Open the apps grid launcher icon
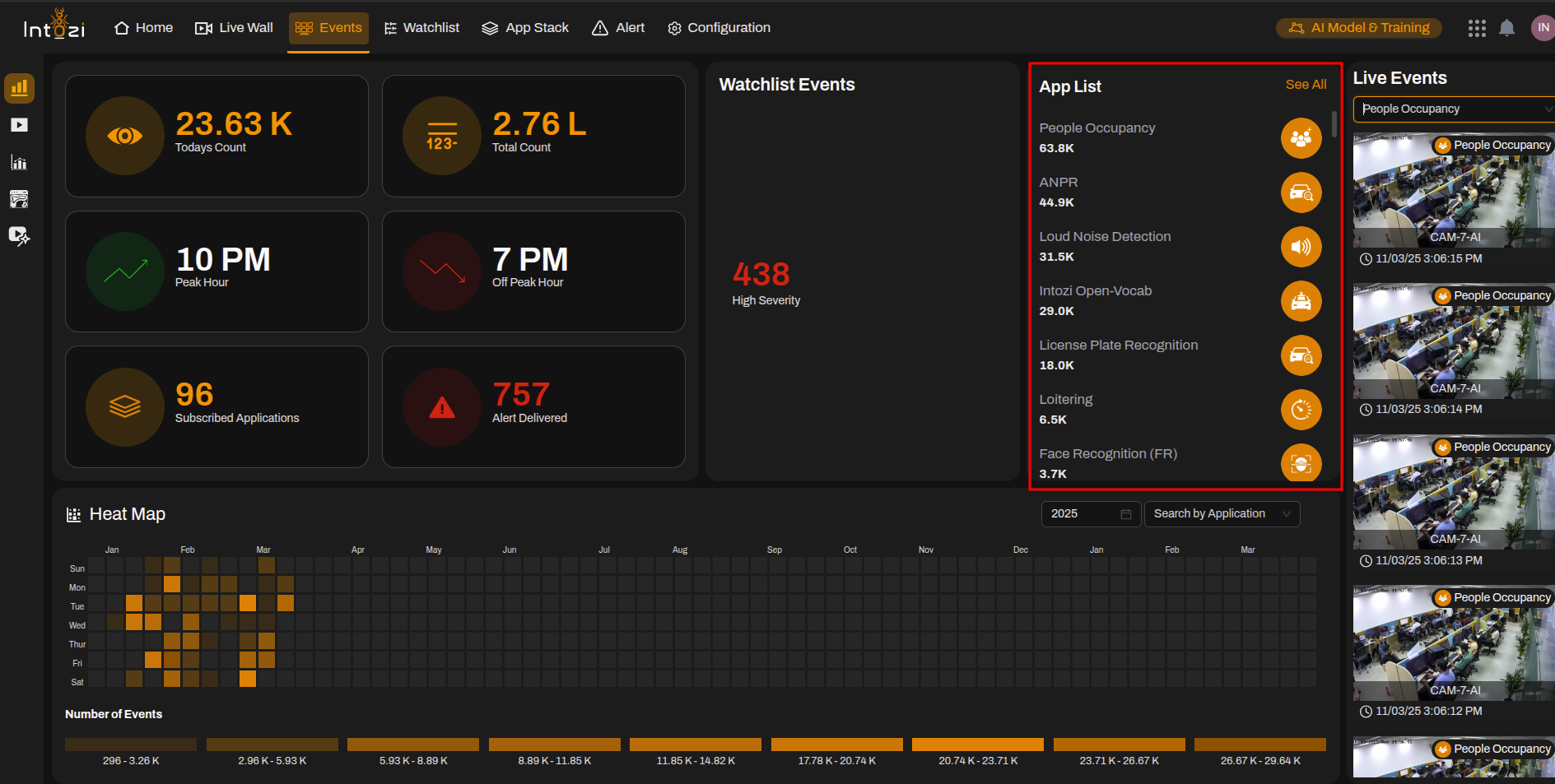 click(1477, 28)
